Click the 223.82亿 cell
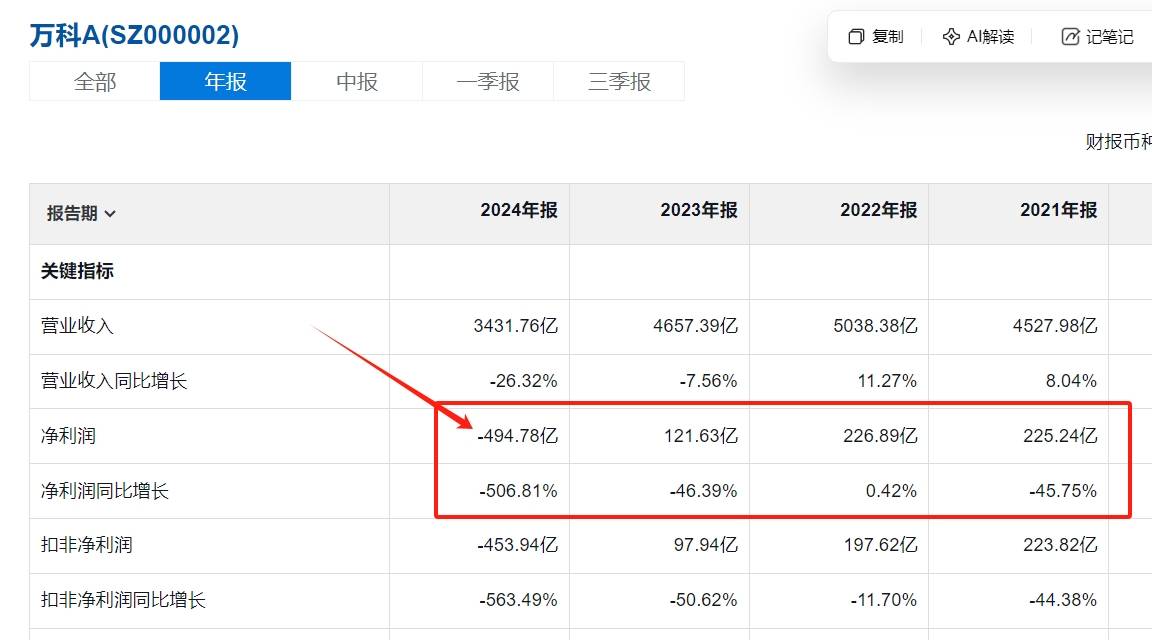Viewport: 1152px width, 640px height. [x=1061, y=545]
